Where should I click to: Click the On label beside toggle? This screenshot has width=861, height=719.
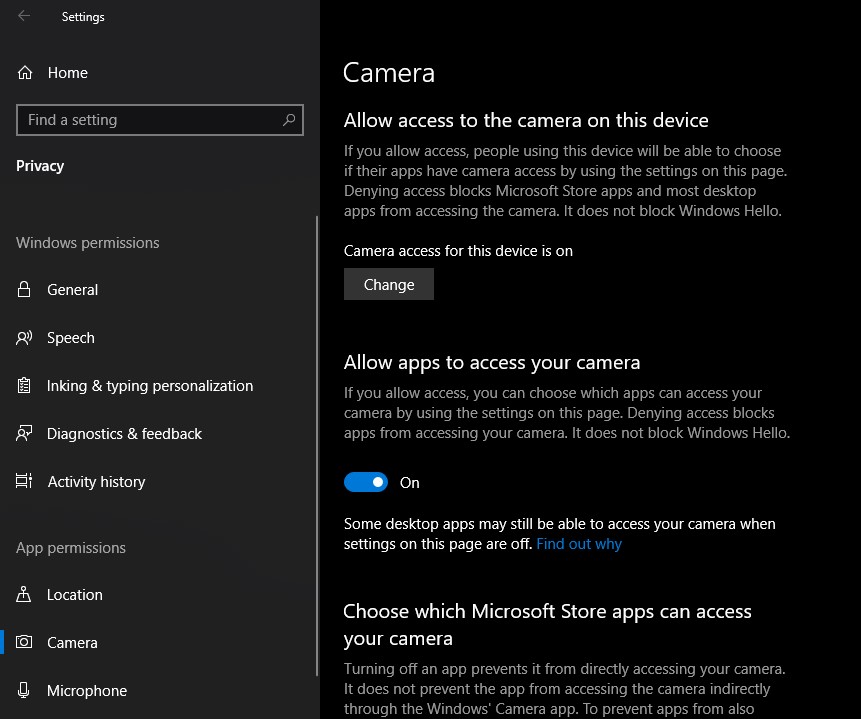tap(410, 483)
